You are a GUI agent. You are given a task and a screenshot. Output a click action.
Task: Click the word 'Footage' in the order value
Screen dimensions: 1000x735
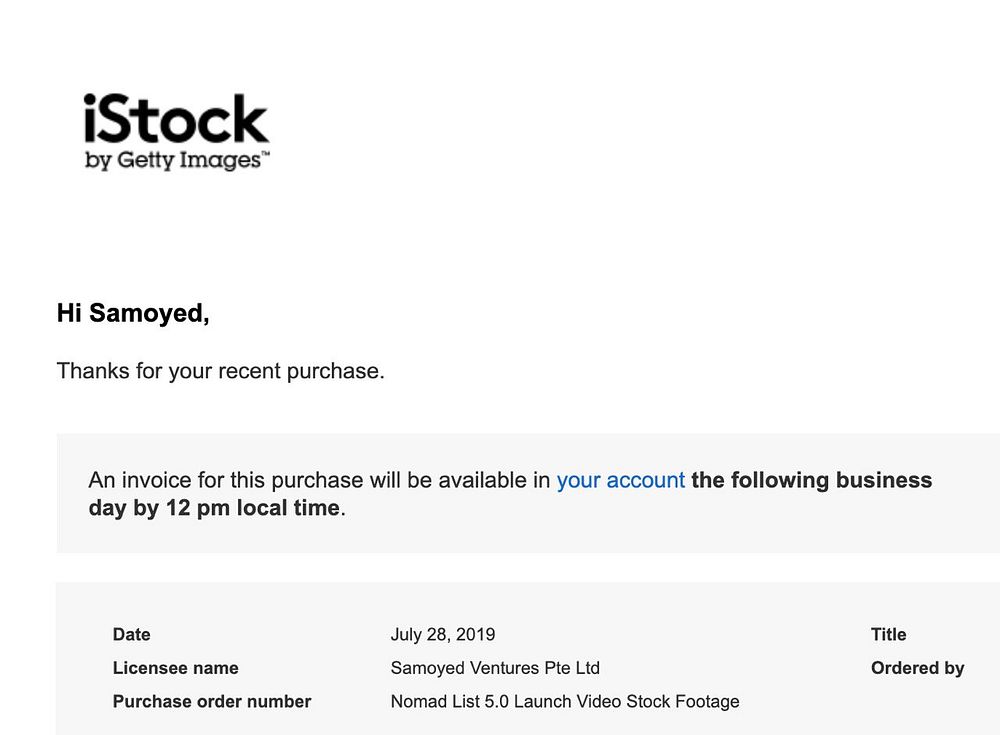tap(707, 702)
